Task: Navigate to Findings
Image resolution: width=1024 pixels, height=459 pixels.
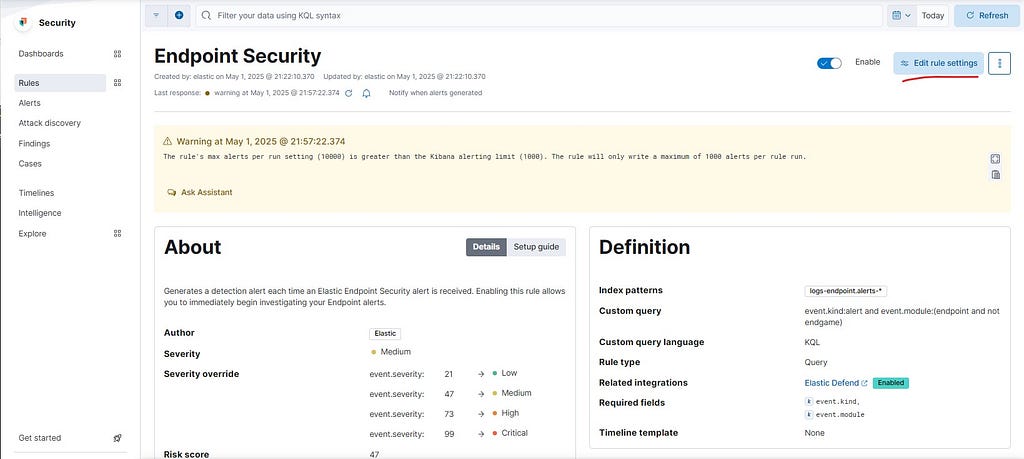Action: click(34, 144)
